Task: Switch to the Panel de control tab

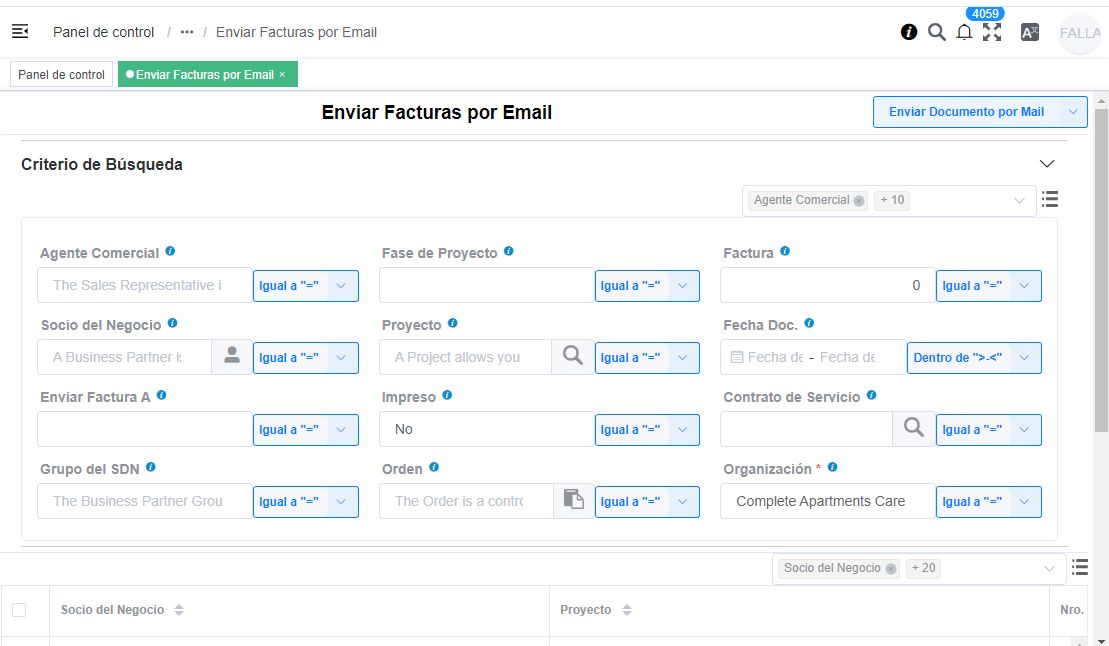Action: tap(62, 75)
